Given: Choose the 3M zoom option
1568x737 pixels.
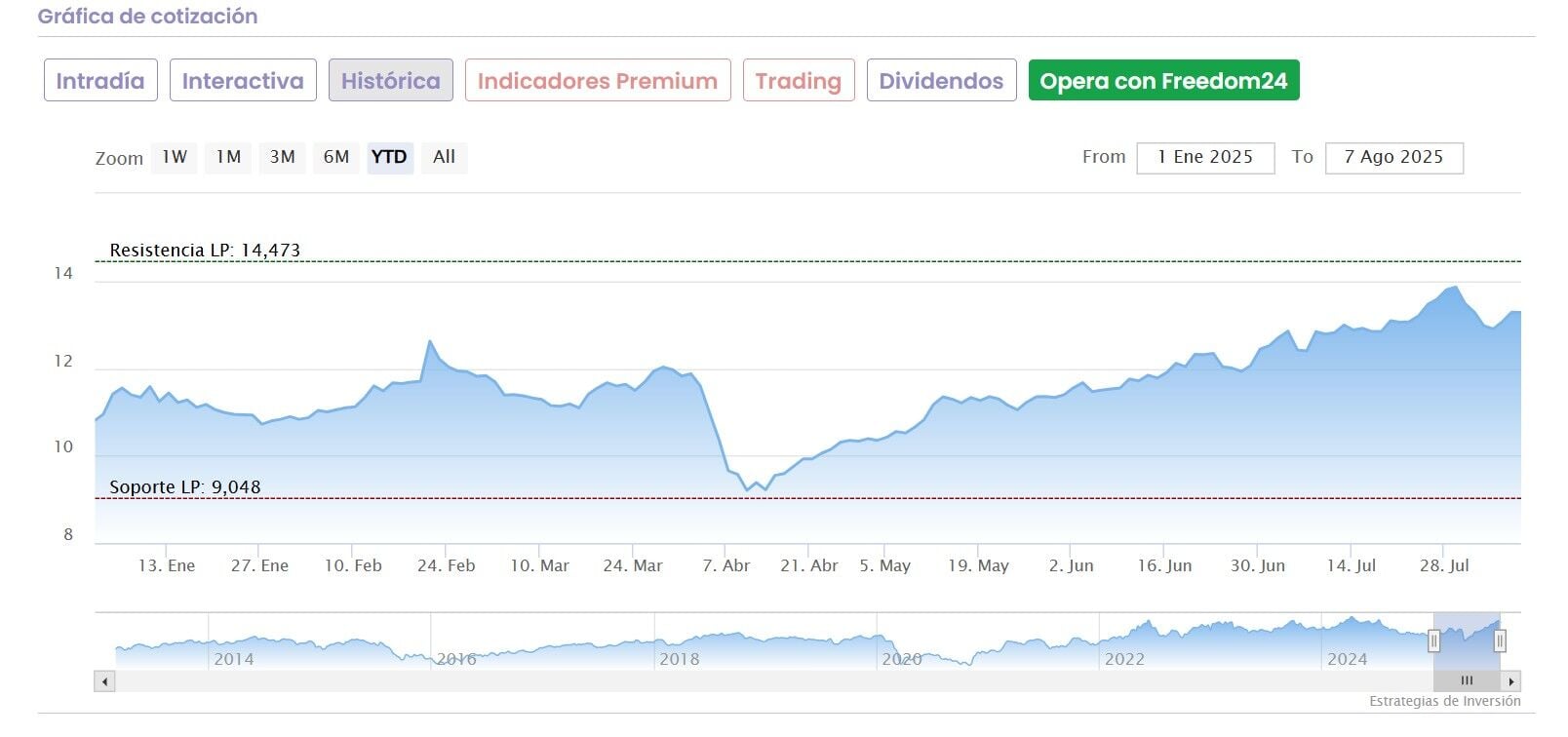Looking at the screenshot, I should 283,157.
